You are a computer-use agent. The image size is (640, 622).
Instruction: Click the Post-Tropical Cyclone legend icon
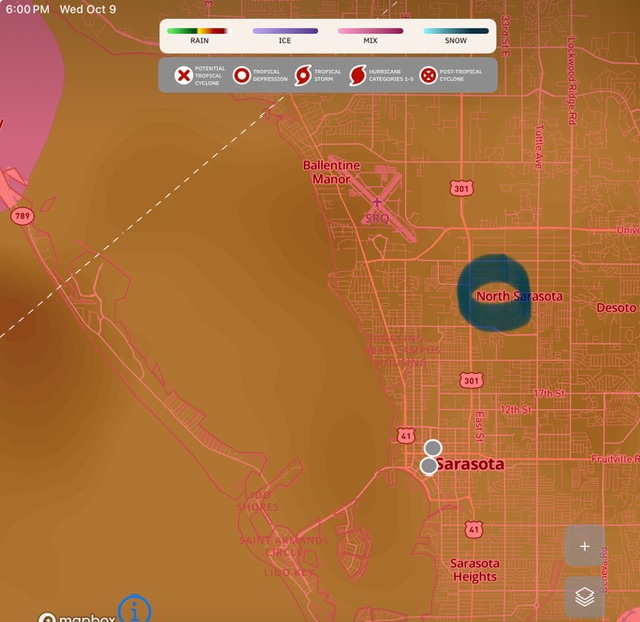(x=428, y=75)
